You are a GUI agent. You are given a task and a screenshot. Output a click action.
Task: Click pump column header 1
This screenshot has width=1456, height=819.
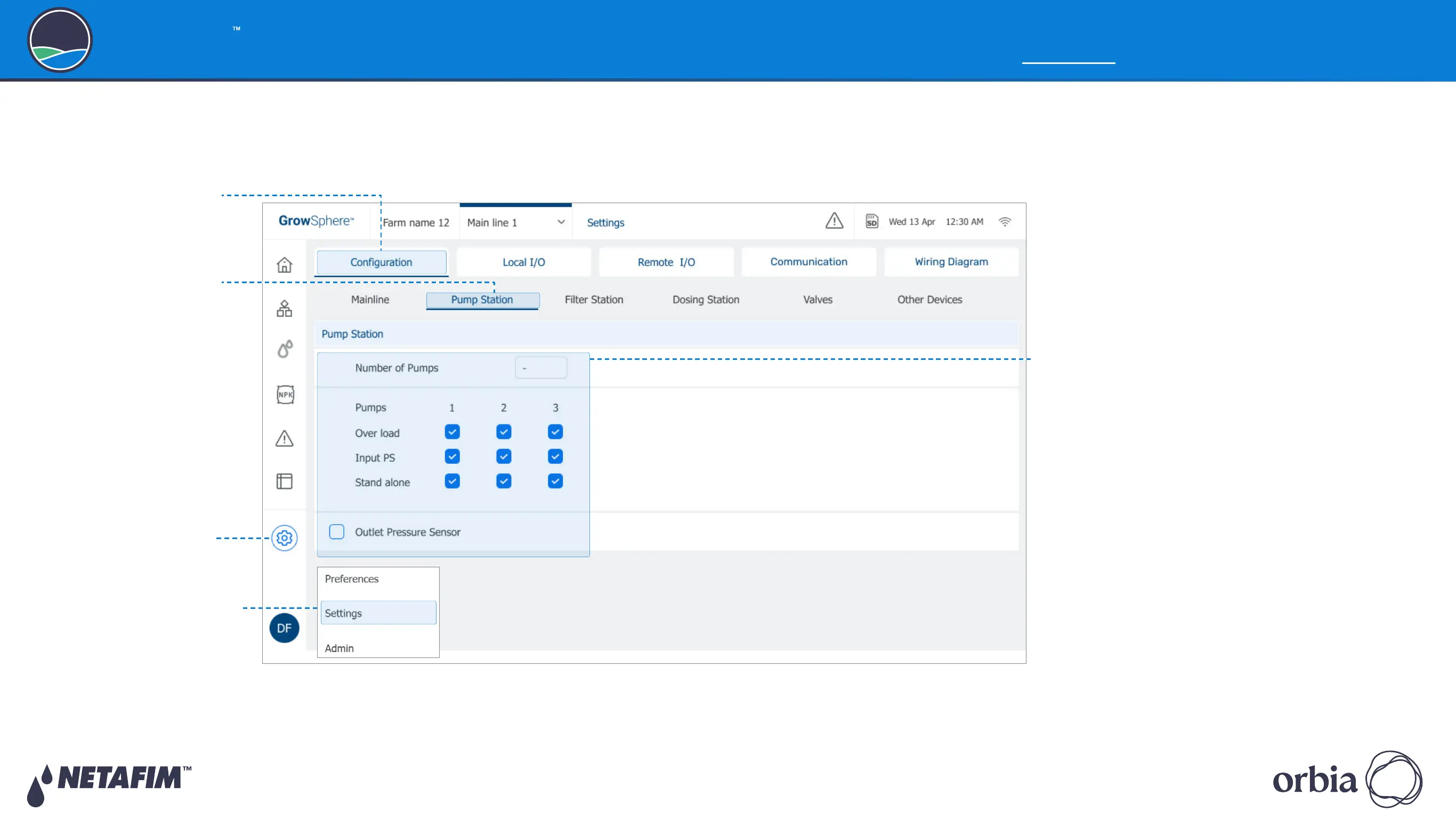tap(451, 408)
